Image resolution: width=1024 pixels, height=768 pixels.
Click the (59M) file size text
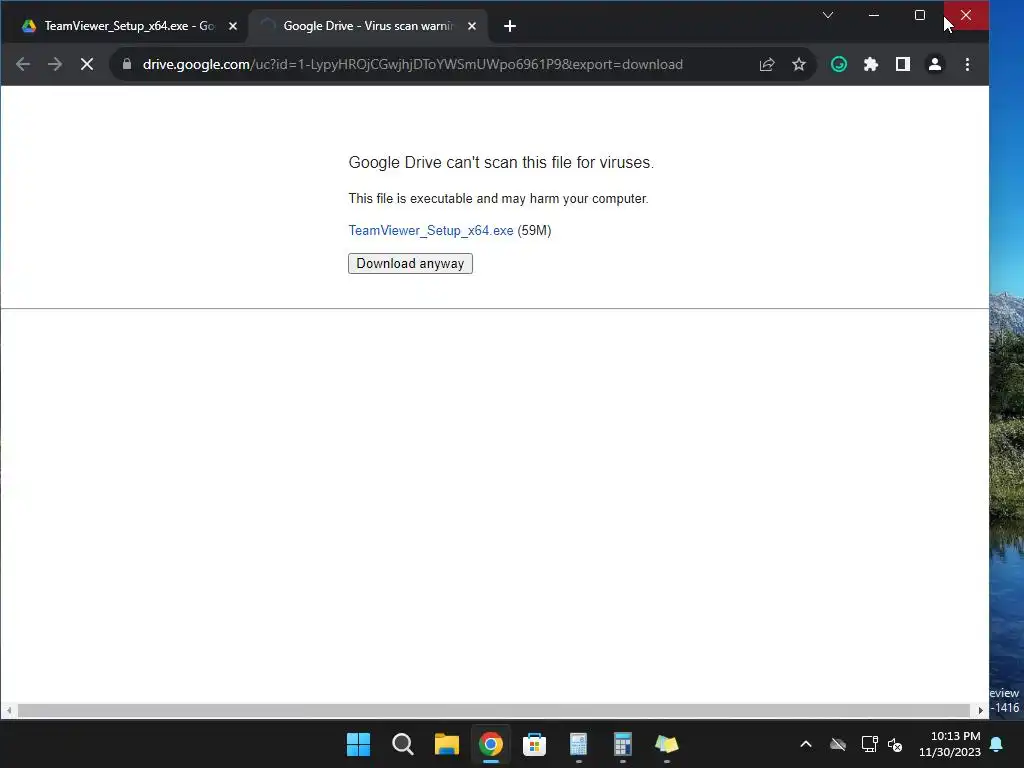[534, 231]
